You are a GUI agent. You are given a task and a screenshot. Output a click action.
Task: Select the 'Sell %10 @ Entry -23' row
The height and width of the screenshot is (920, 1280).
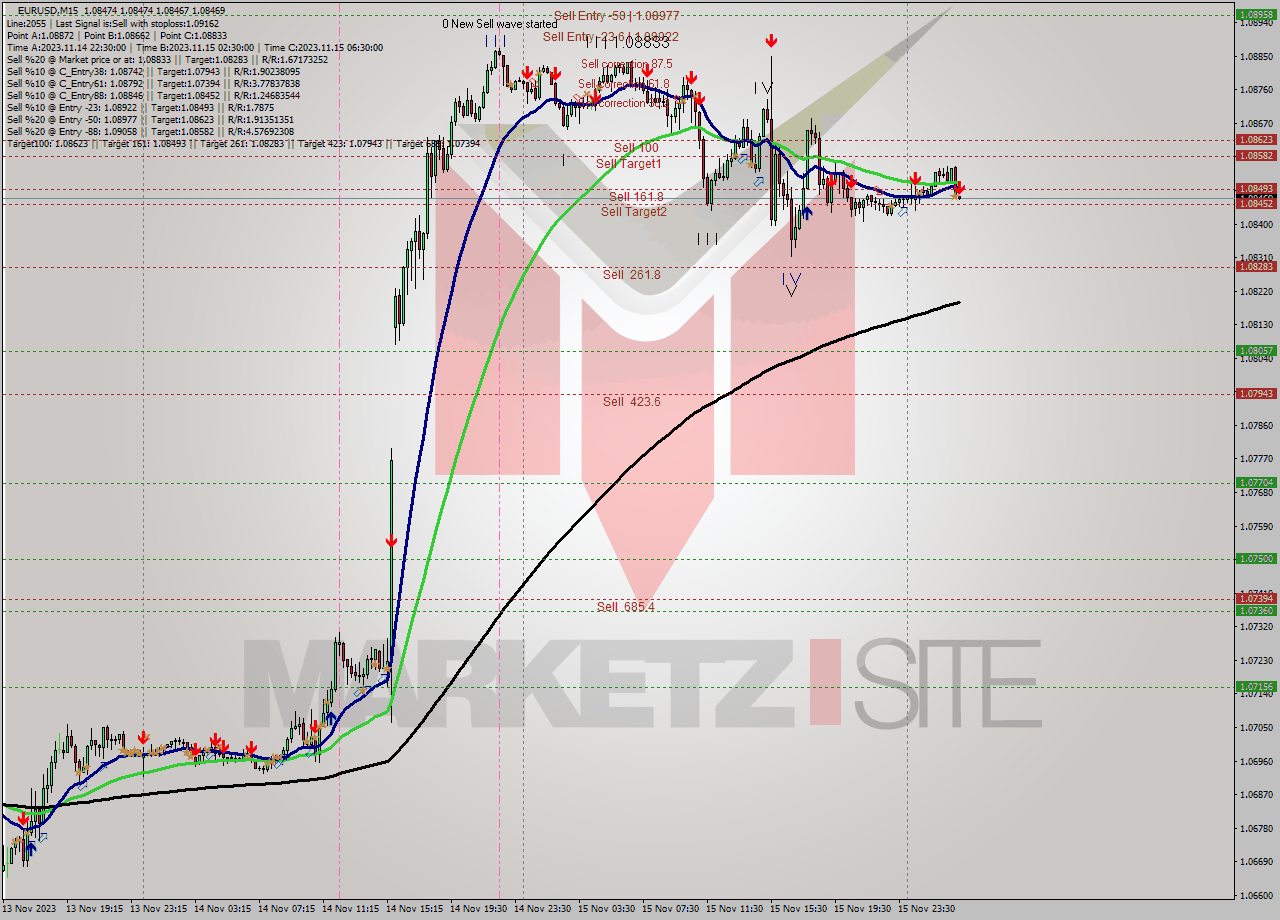pos(140,107)
